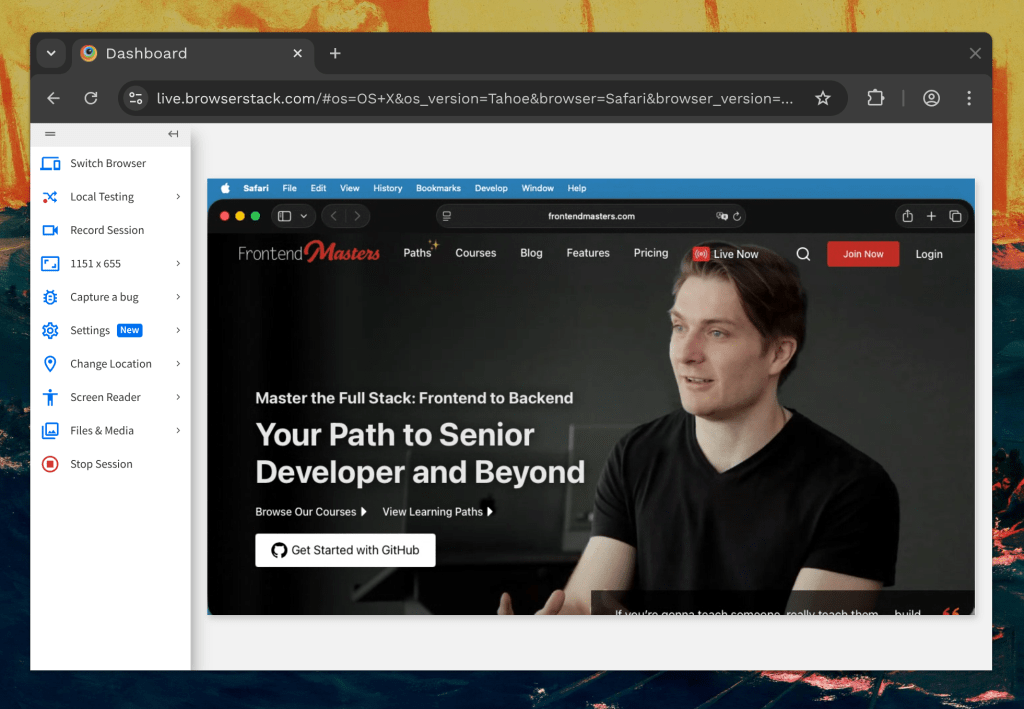The width and height of the screenshot is (1024, 709).
Task: Expand Change Location chevron
Action: [178, 364]
